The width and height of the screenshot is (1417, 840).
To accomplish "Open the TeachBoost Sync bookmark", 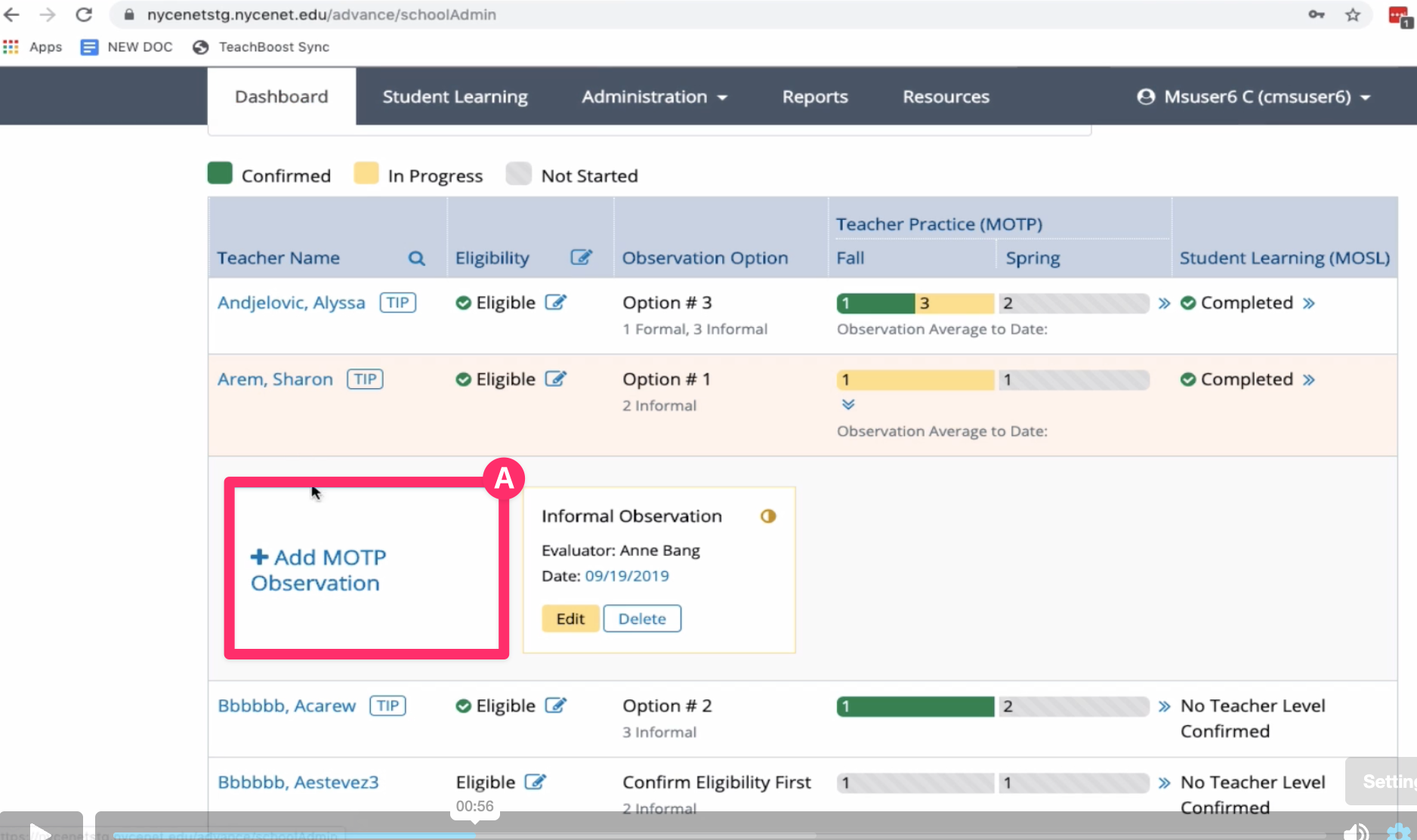I will pyautogui.click(x=261, y=47).
